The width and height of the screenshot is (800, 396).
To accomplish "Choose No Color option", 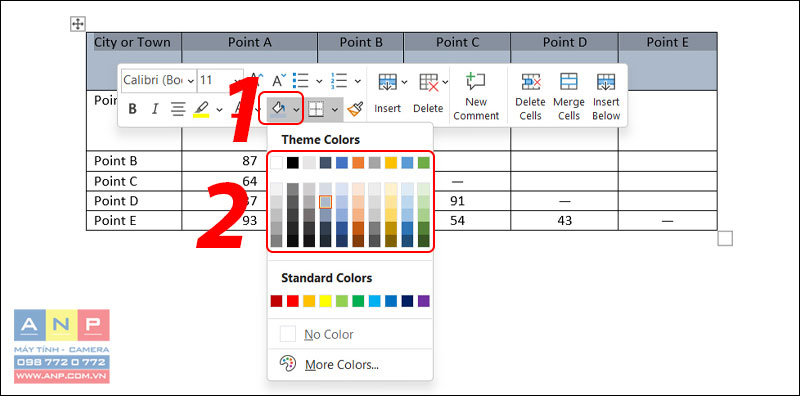I will 329,335.
